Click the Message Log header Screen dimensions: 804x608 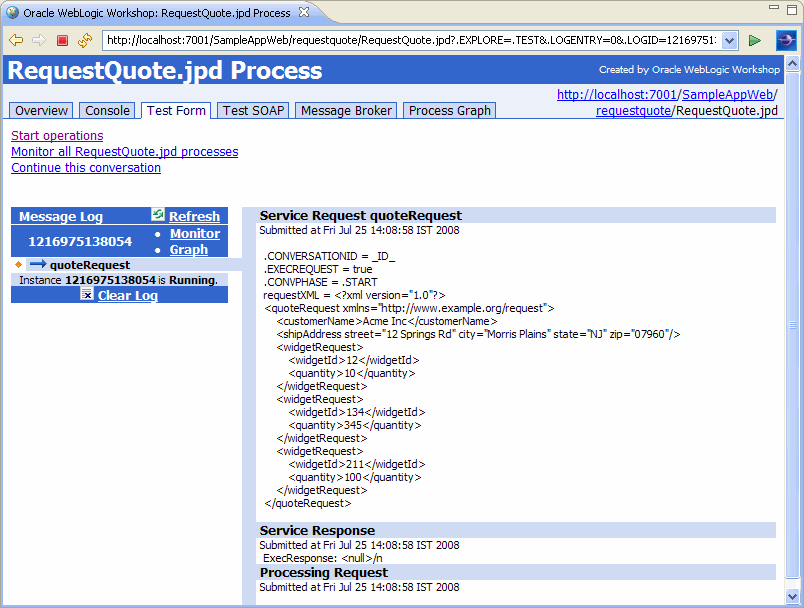(61, 216)
